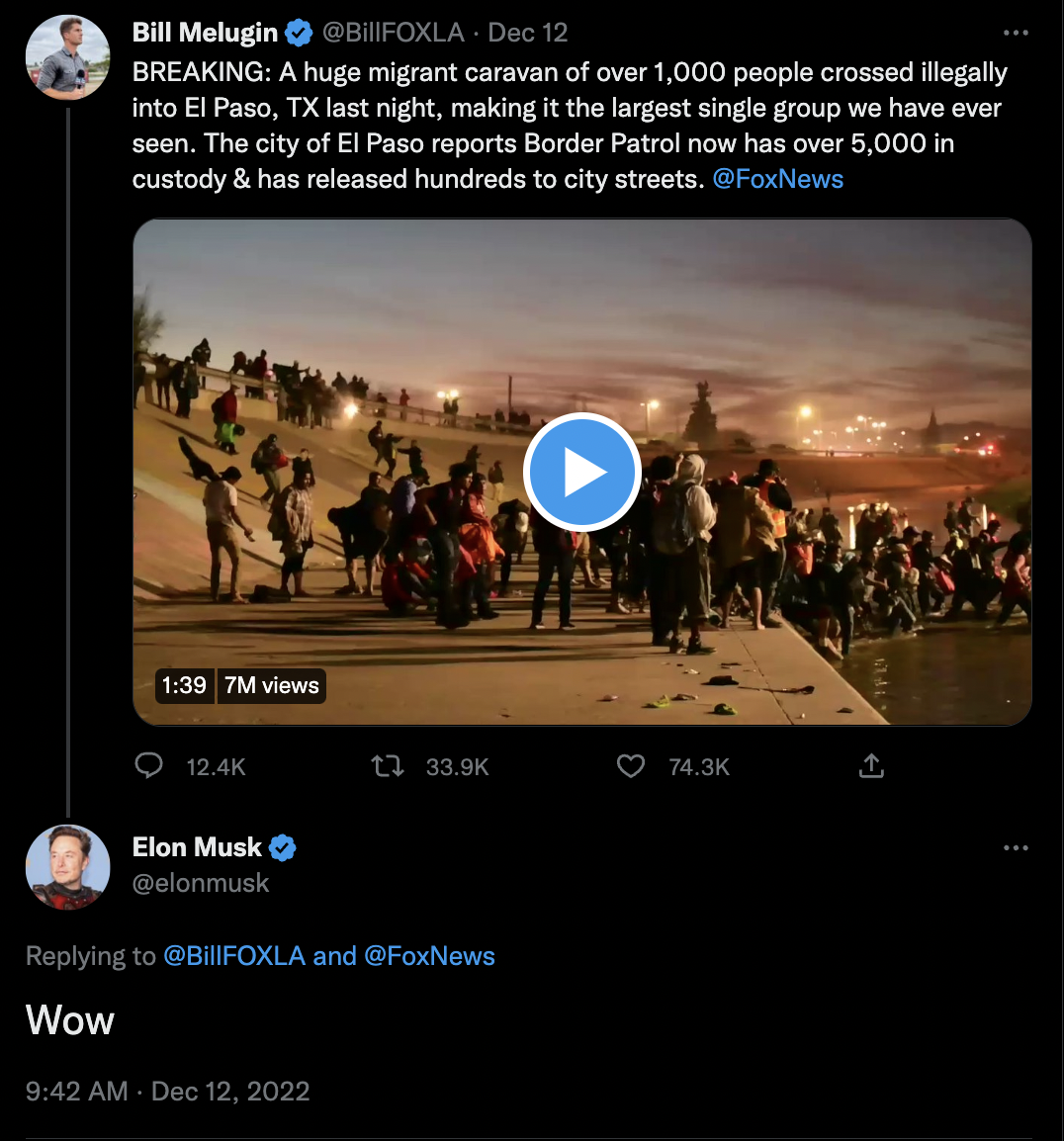
Task: Click the @BillFOXLA handle in the reply line
Action: (241, 956)
